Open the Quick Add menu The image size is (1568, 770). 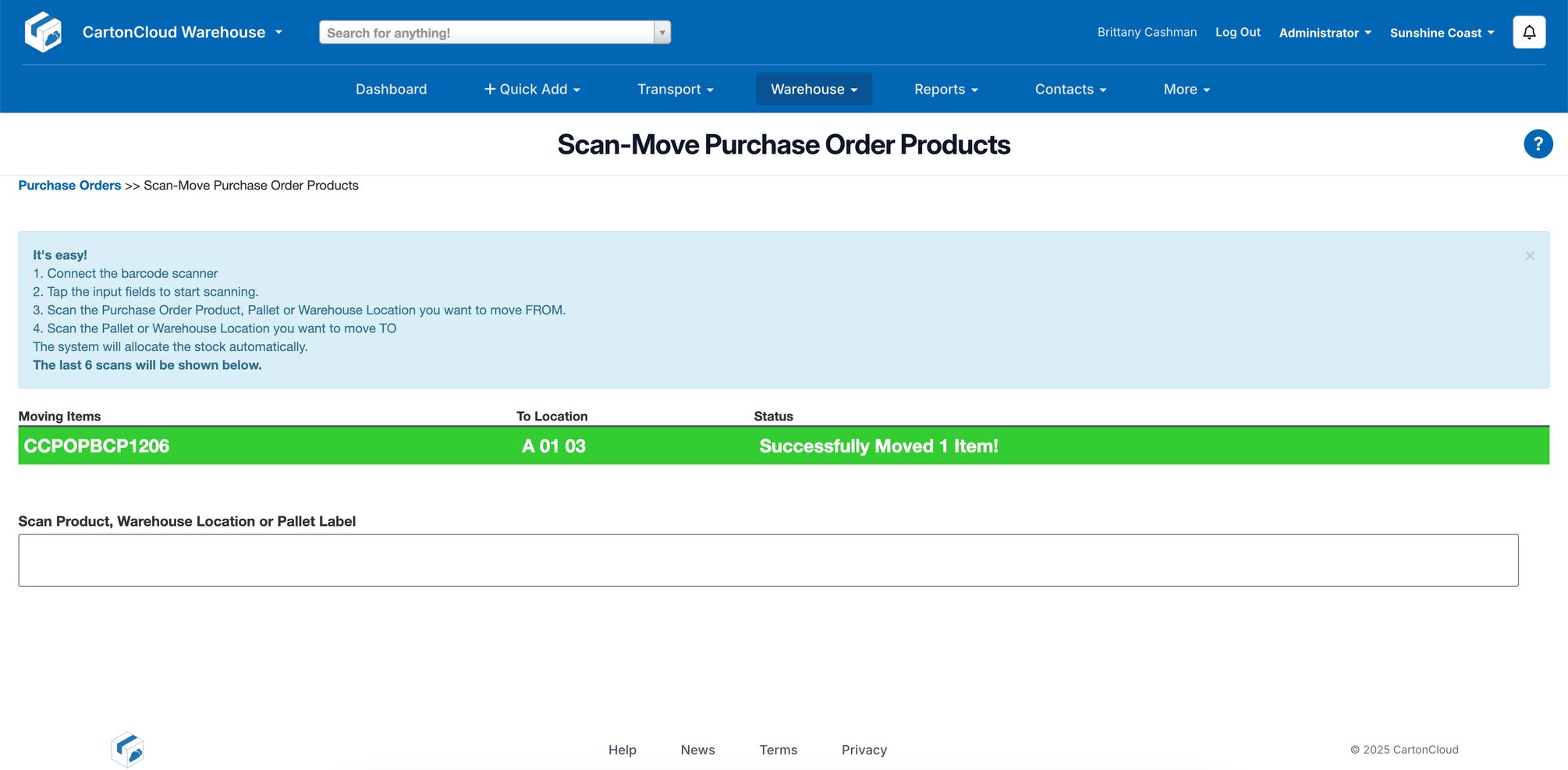click(532, 89)
